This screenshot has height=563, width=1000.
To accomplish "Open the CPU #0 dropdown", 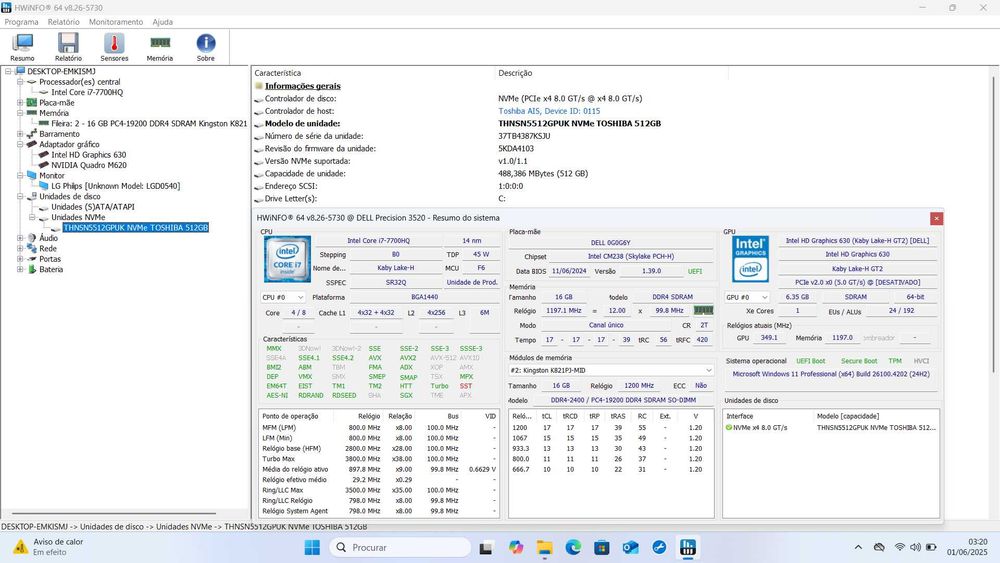I will (x=283, y=297).
